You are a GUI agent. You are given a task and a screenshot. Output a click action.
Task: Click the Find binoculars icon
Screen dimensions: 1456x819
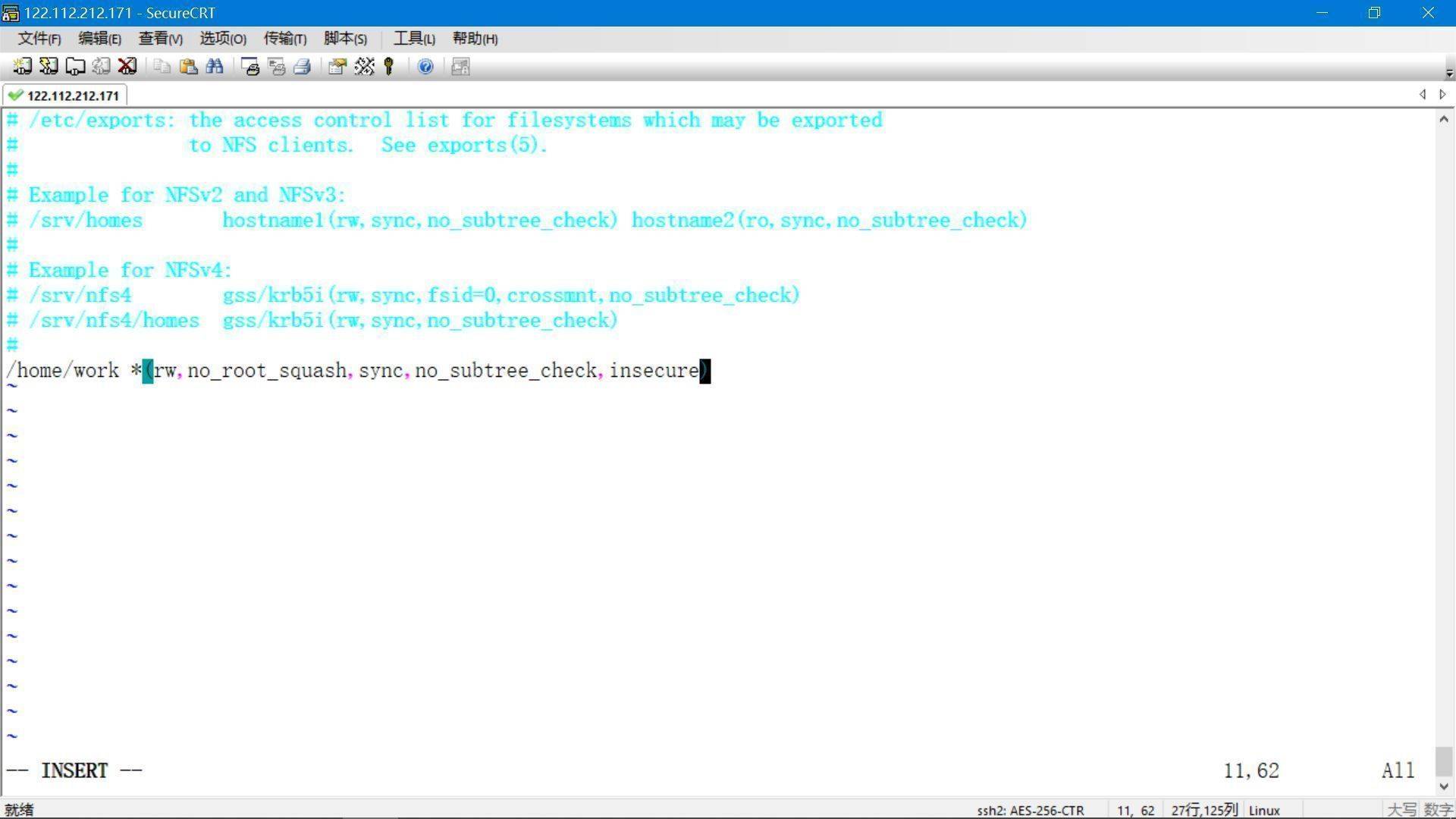click(215, 67)
